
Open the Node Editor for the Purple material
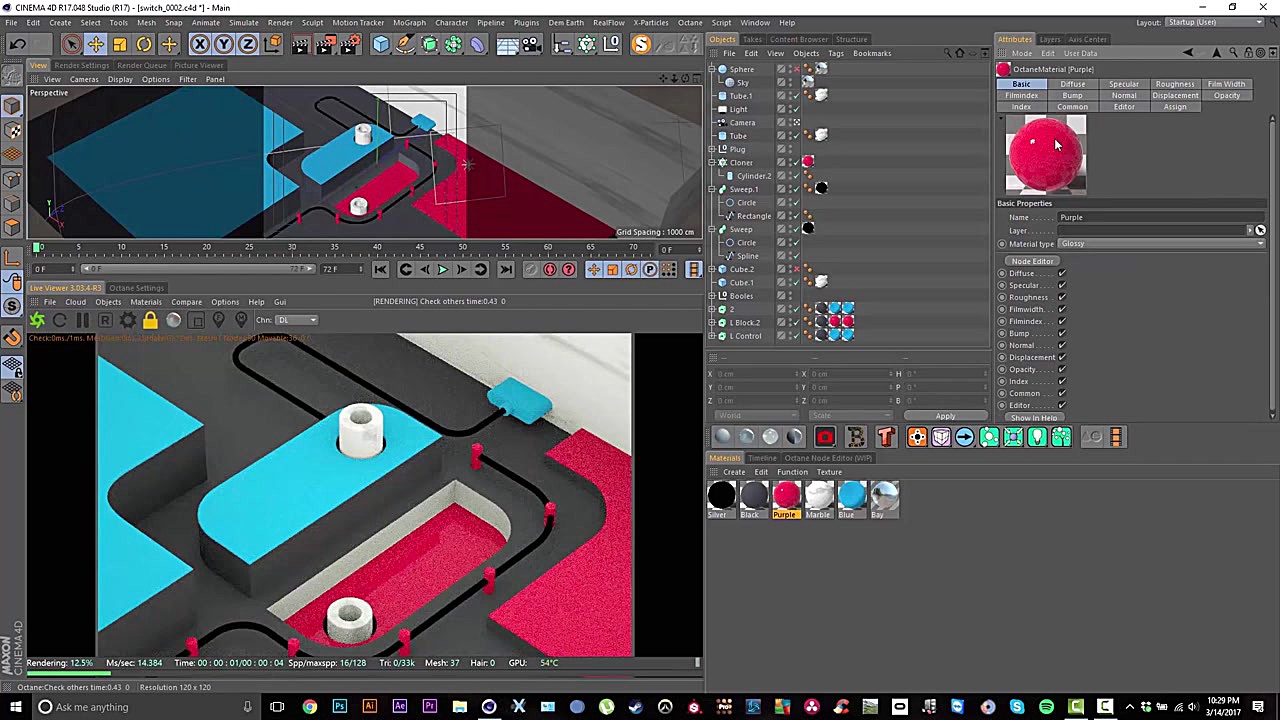coord(1032,261)
